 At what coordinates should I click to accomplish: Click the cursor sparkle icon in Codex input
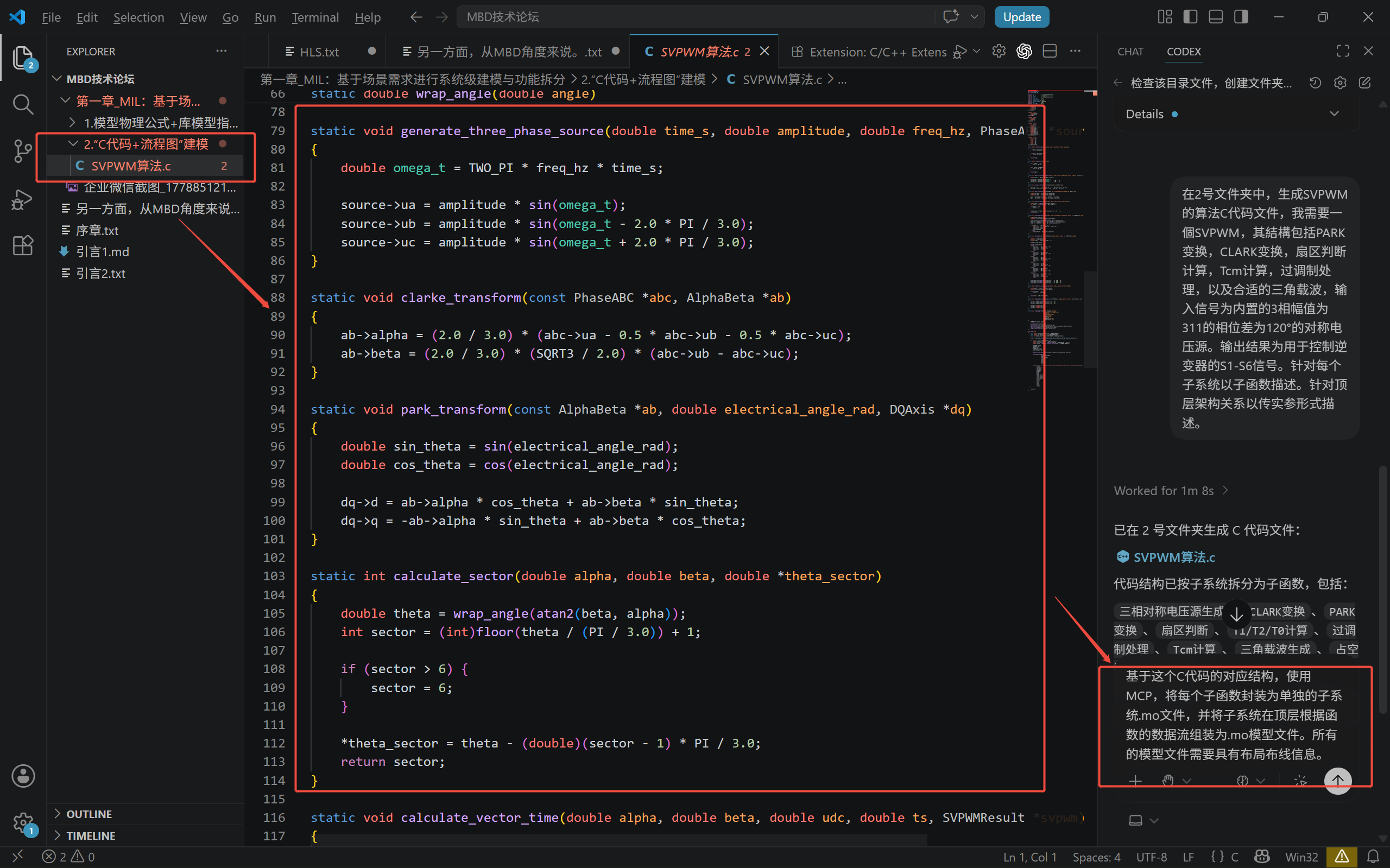tap(1300, 781)
